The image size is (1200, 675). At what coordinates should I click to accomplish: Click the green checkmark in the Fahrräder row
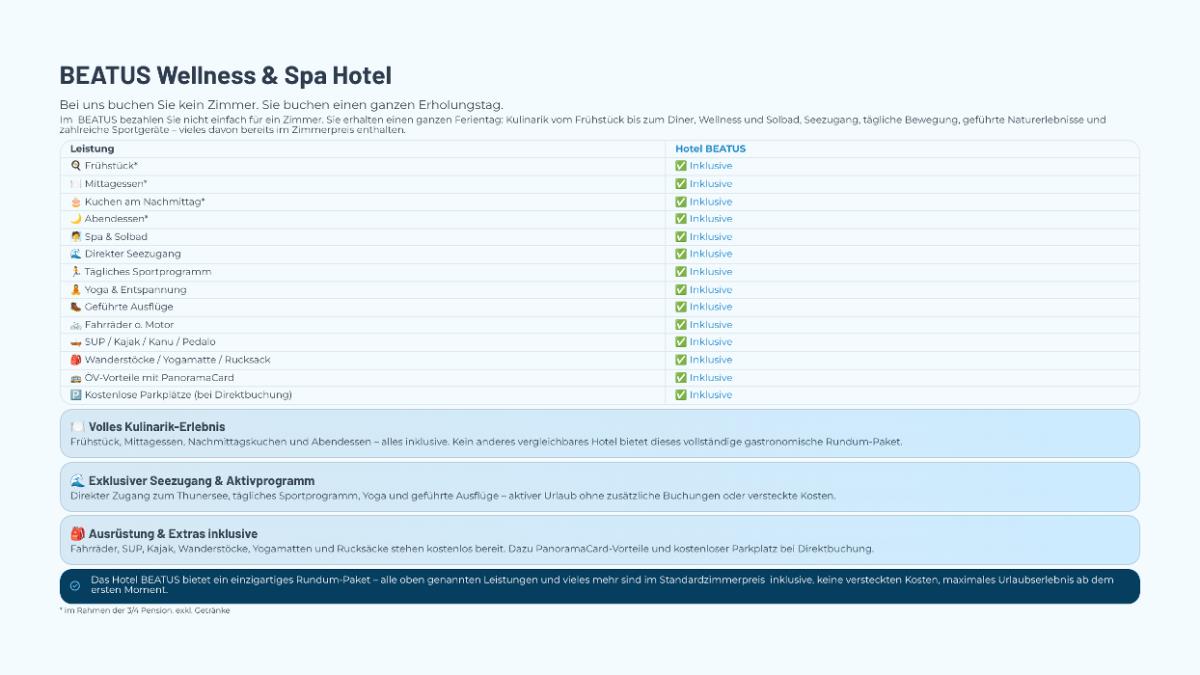click(x=681, y=325)
